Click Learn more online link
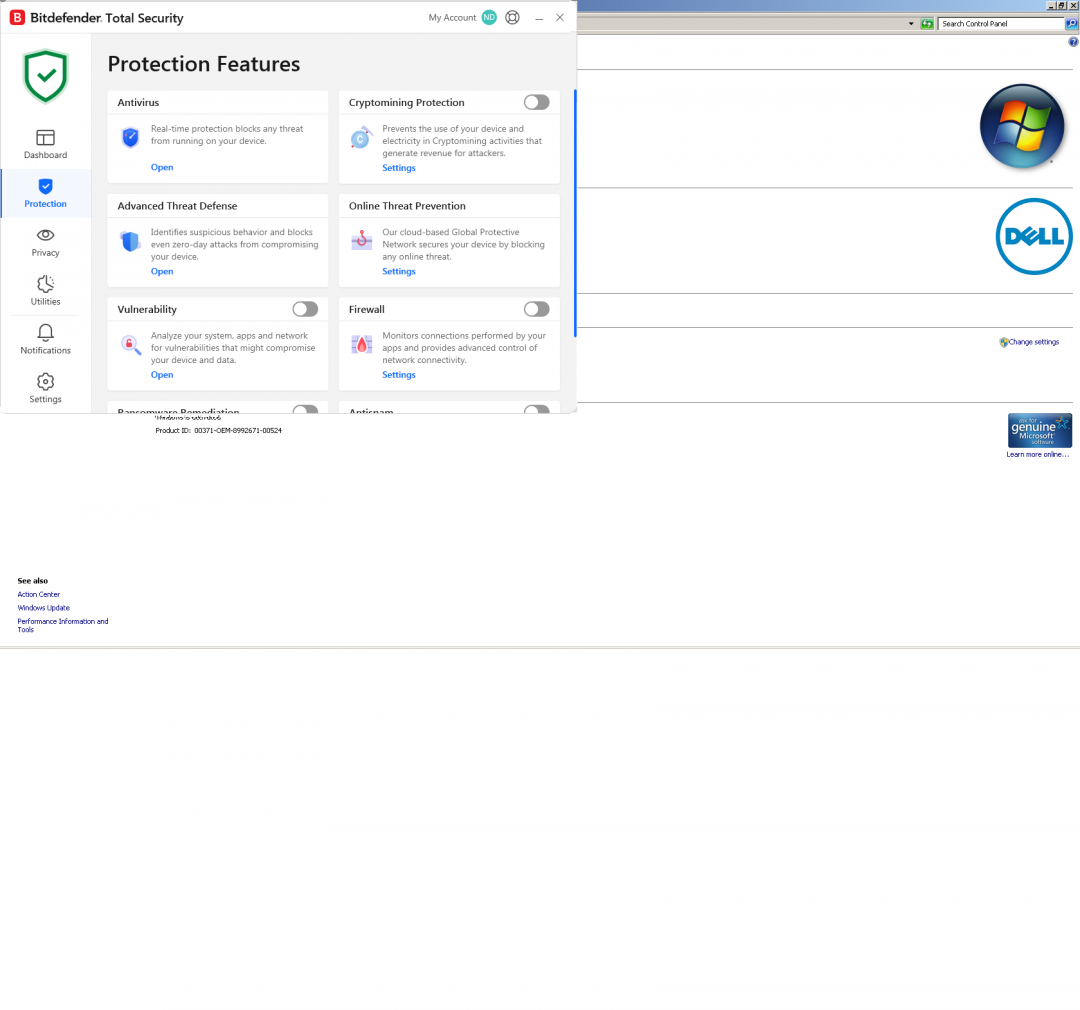 click(1037, 455)
